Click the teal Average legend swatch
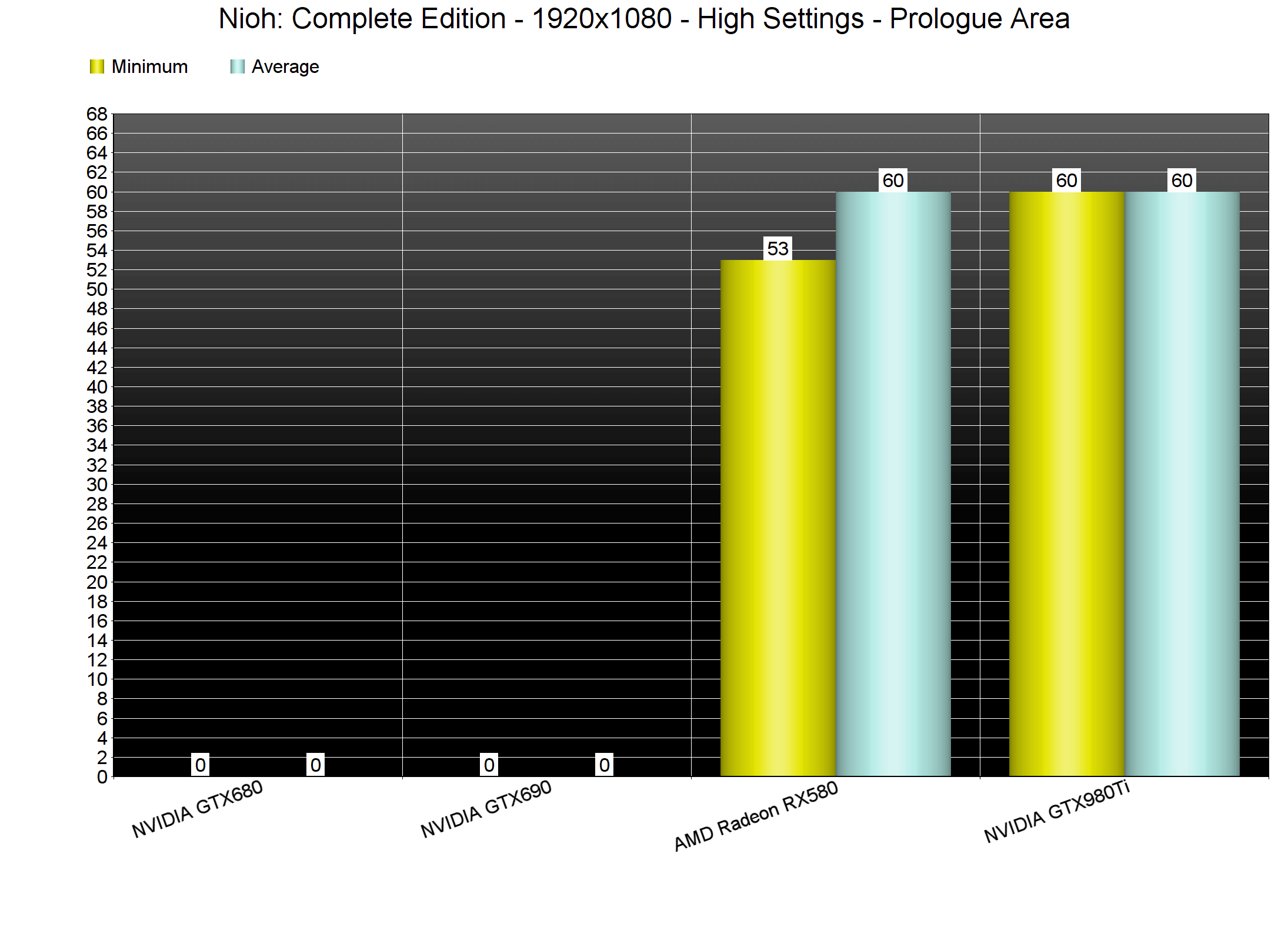Viewport: 1288px width, 947px height. (237, 67)
